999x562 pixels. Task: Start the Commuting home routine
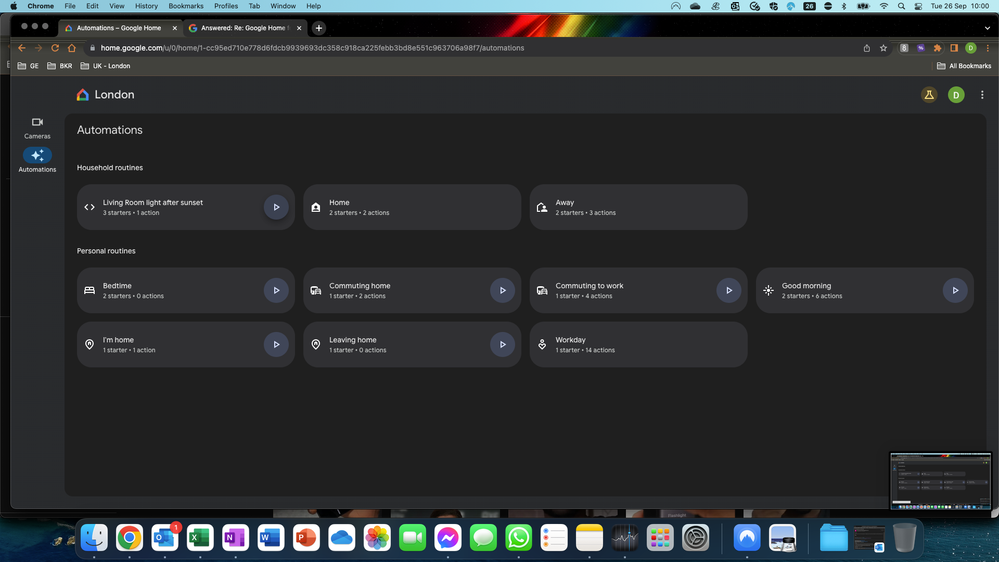[x=502, y=290]
